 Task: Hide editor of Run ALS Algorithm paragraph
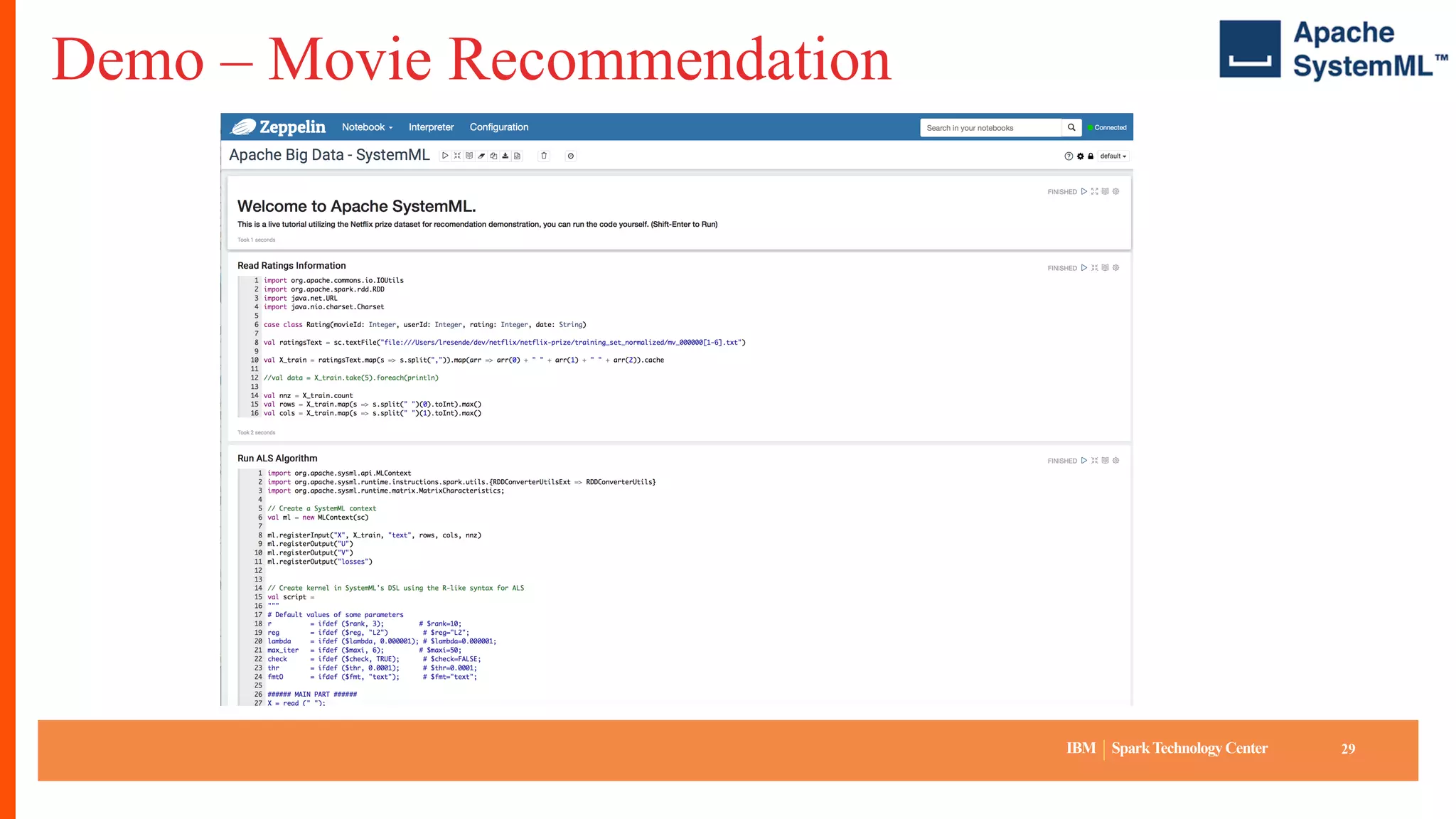[1095, 461]
